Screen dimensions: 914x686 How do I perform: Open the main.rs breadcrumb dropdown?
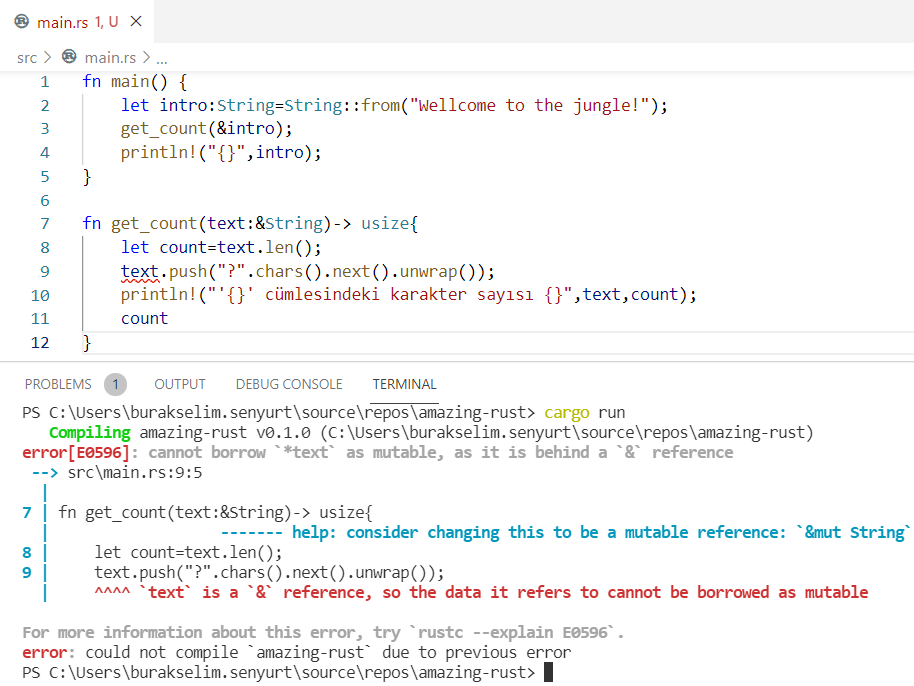point(109,58)
